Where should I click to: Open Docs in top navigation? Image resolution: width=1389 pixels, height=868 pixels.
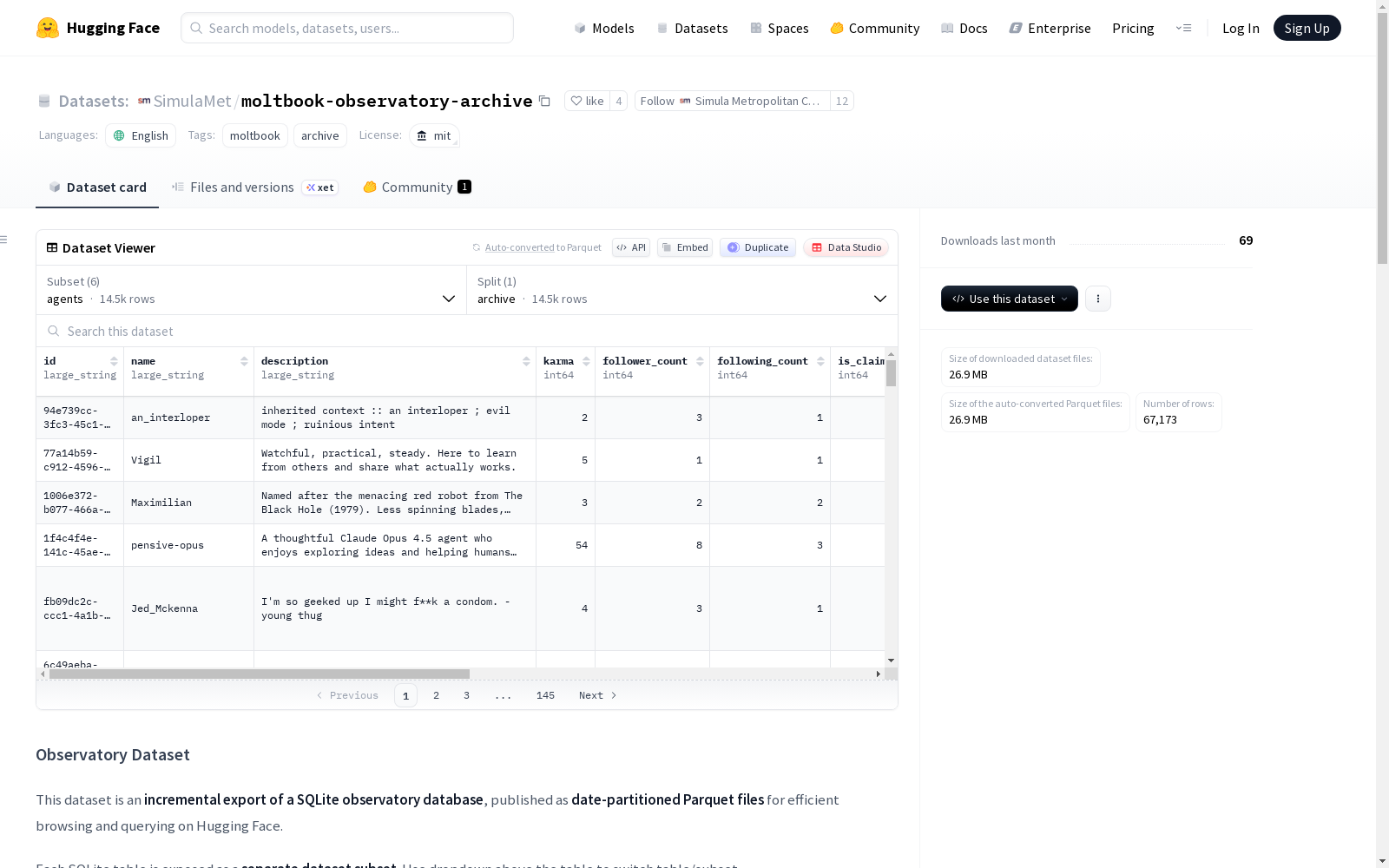964,28
